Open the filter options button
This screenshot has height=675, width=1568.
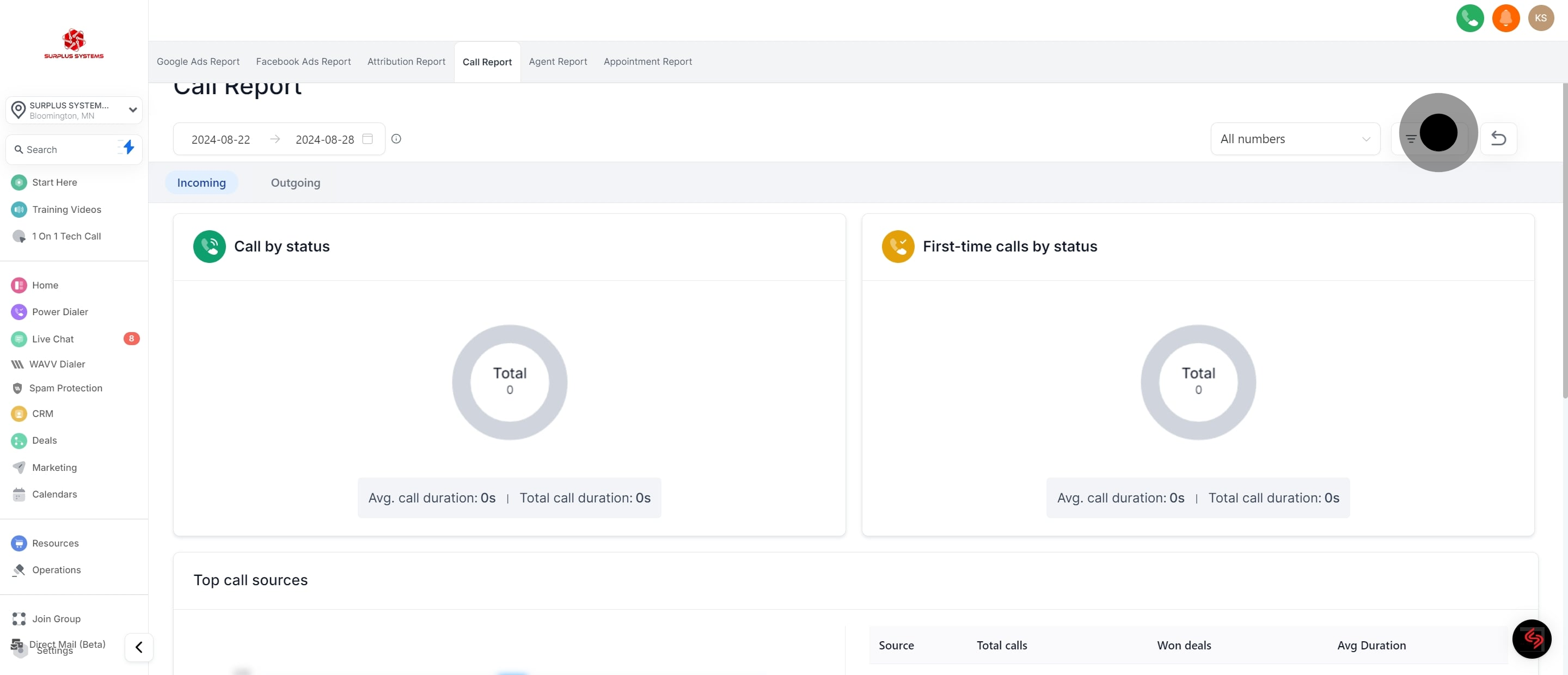(x=1411, y=139)
